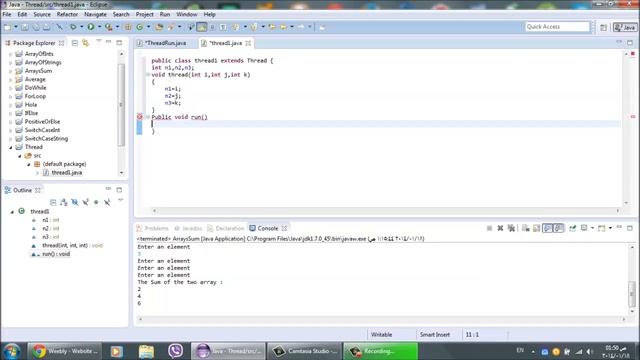This screenshot has width=640, height=360.
Task: Toggle Scroll Lock in Console toolbar
Action: (536, 228)
